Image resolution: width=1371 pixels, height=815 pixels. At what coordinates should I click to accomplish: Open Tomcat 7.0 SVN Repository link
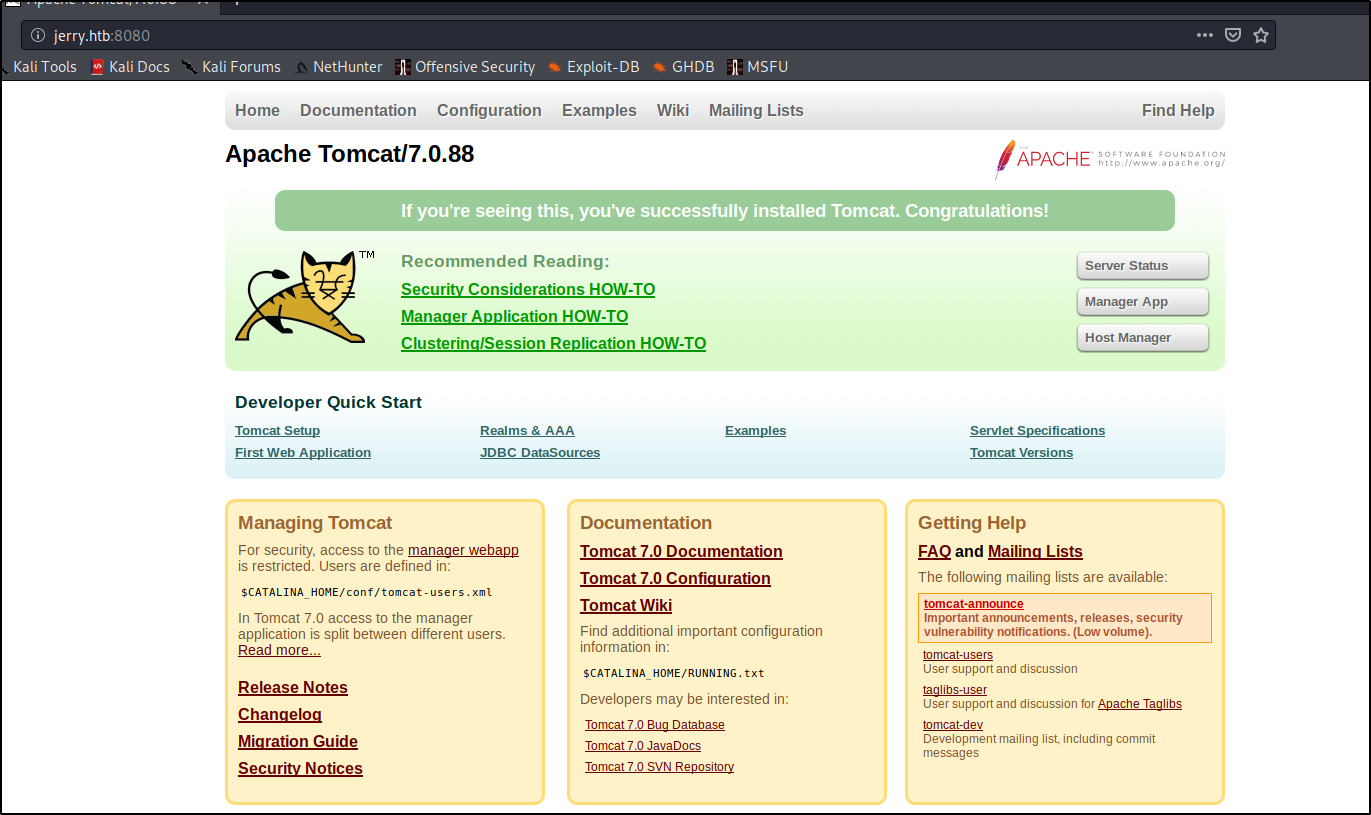tap(659, 767)
